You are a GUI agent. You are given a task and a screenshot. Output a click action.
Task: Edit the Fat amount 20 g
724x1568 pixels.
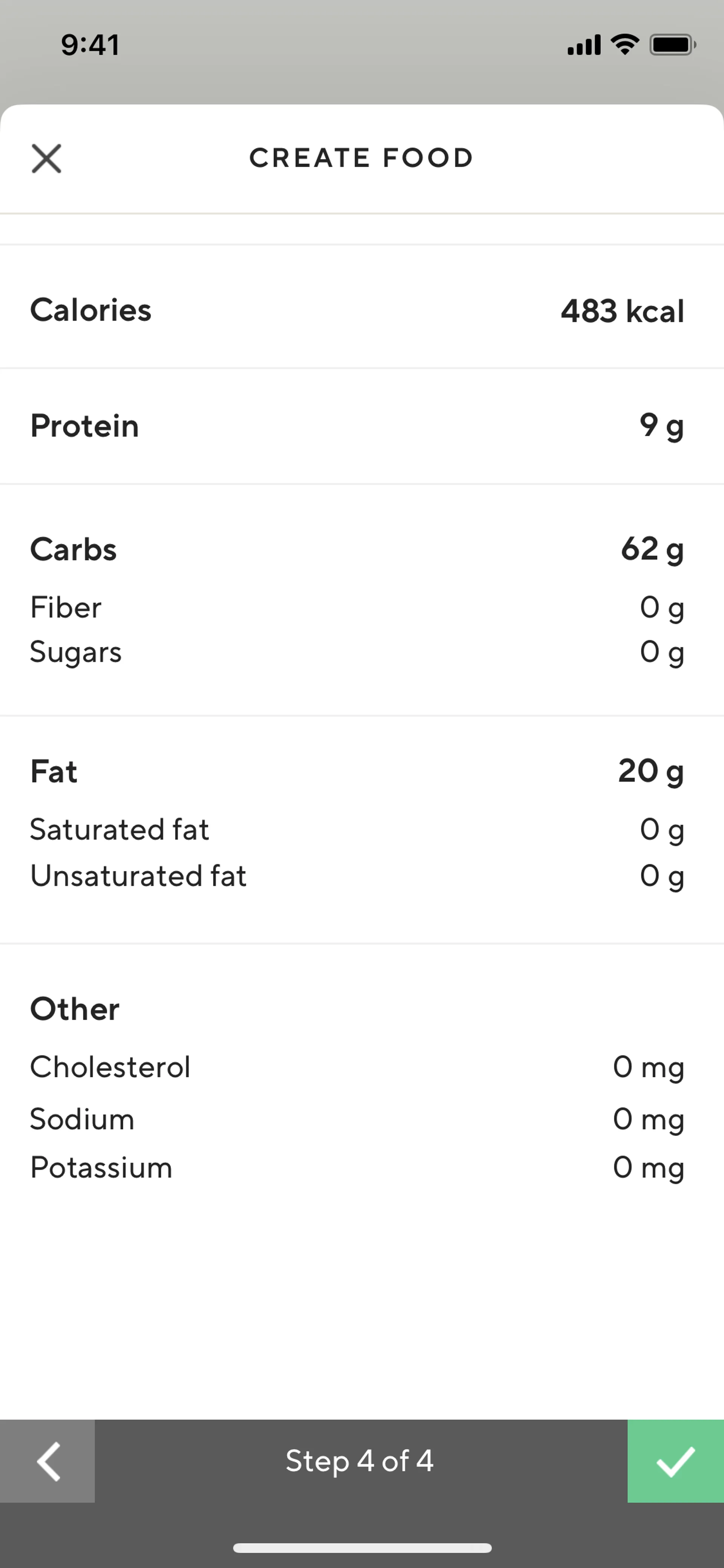[650, 771]
